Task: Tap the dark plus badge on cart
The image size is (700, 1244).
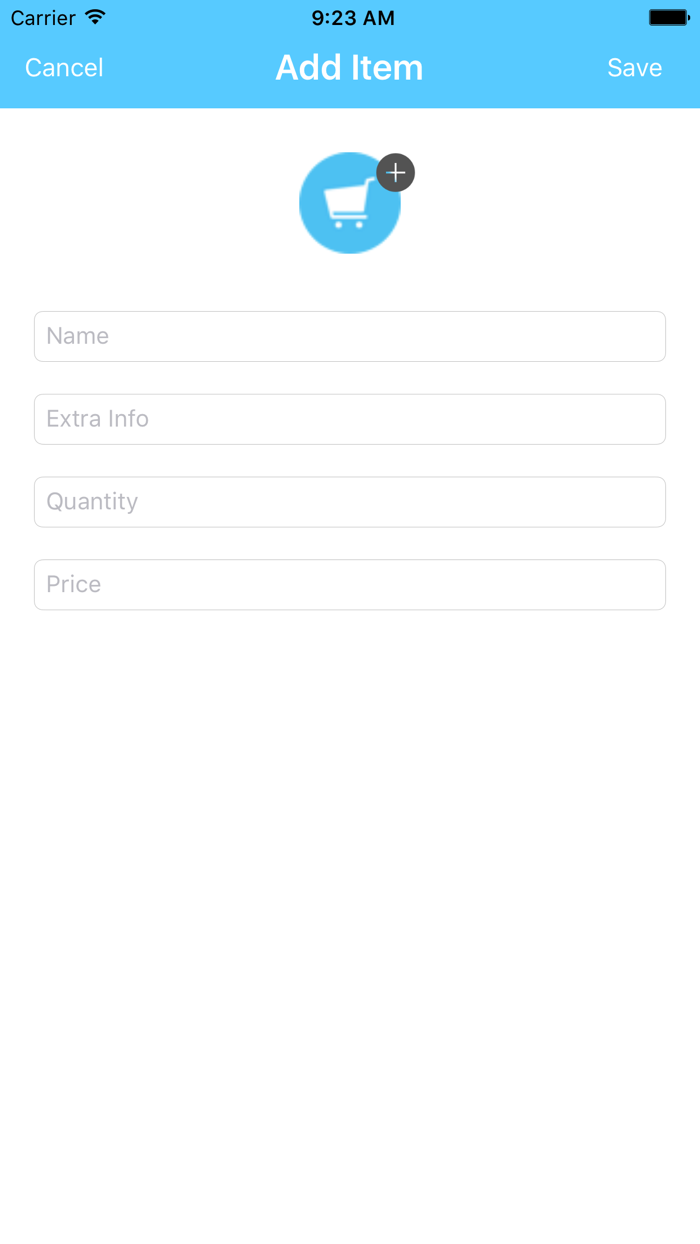Action: (x=396, y=173)
